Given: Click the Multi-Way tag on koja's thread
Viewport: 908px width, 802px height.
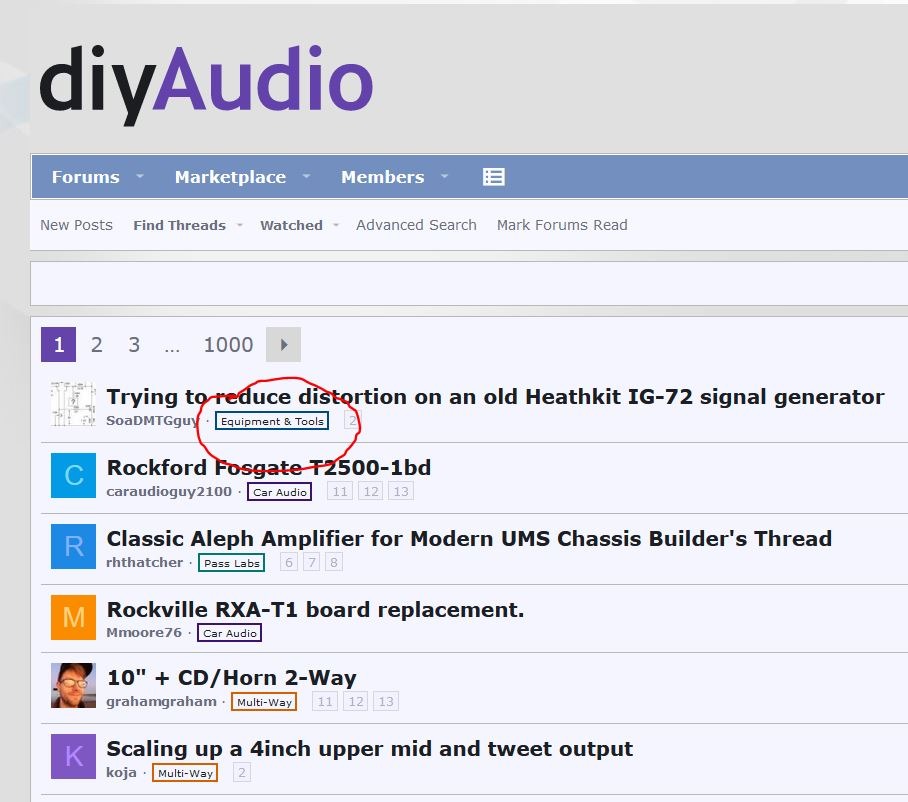Looking at the screenshot, I should 185,773.
